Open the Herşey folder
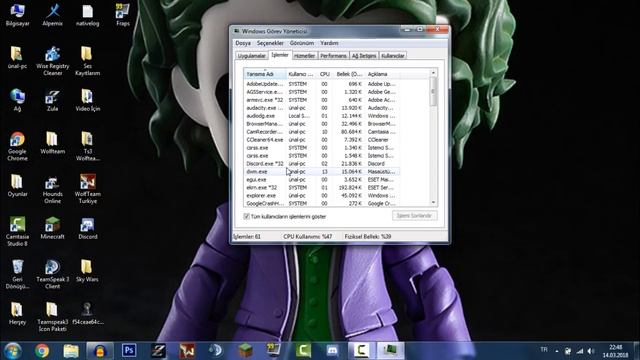Screen dimensions: 640x360 pyautogui.click(x=17, y=313)
